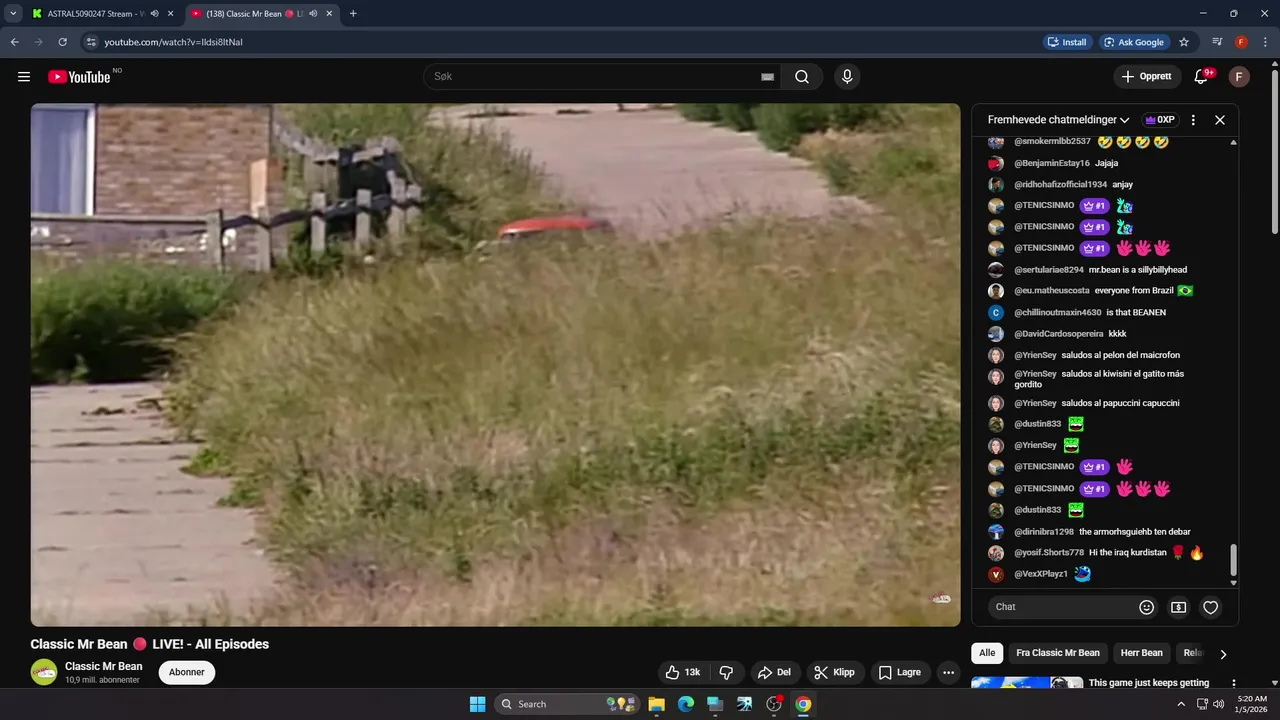1280x720 pixels.
Task: Select the Classic Mr Bean browser tab
Action: 254,14
